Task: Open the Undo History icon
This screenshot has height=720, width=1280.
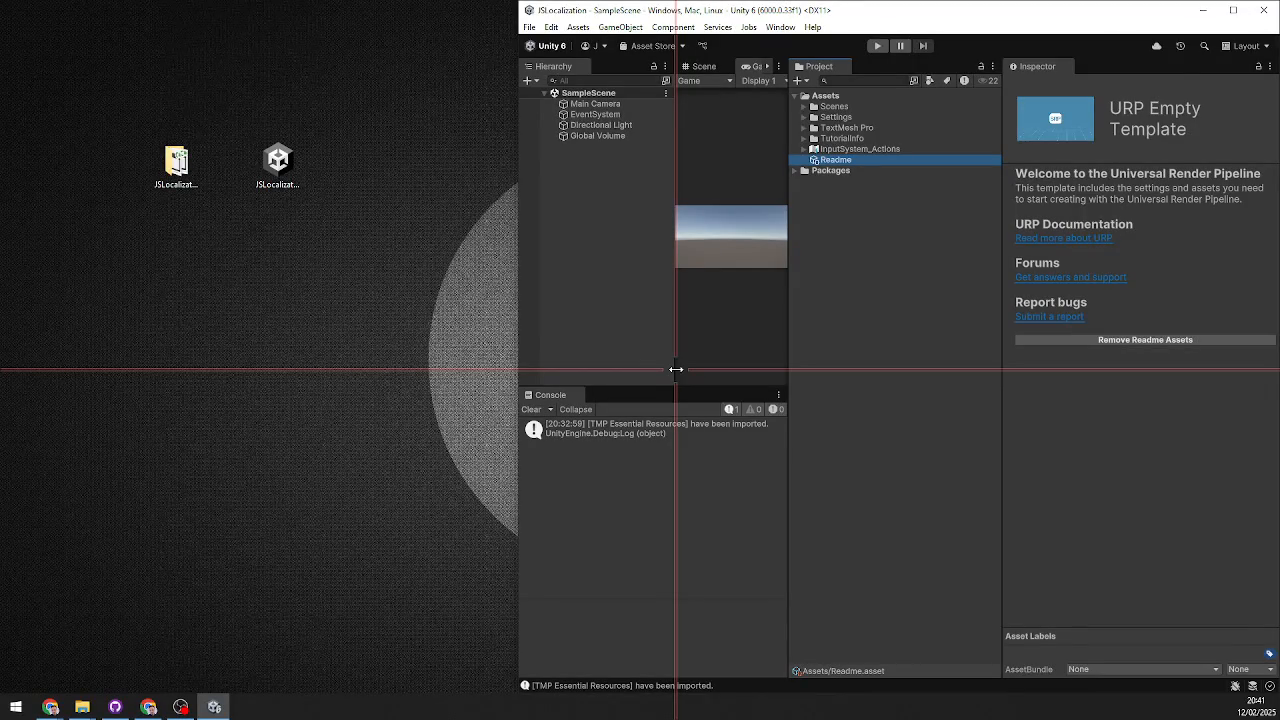Action: [x=1180, y=46]
